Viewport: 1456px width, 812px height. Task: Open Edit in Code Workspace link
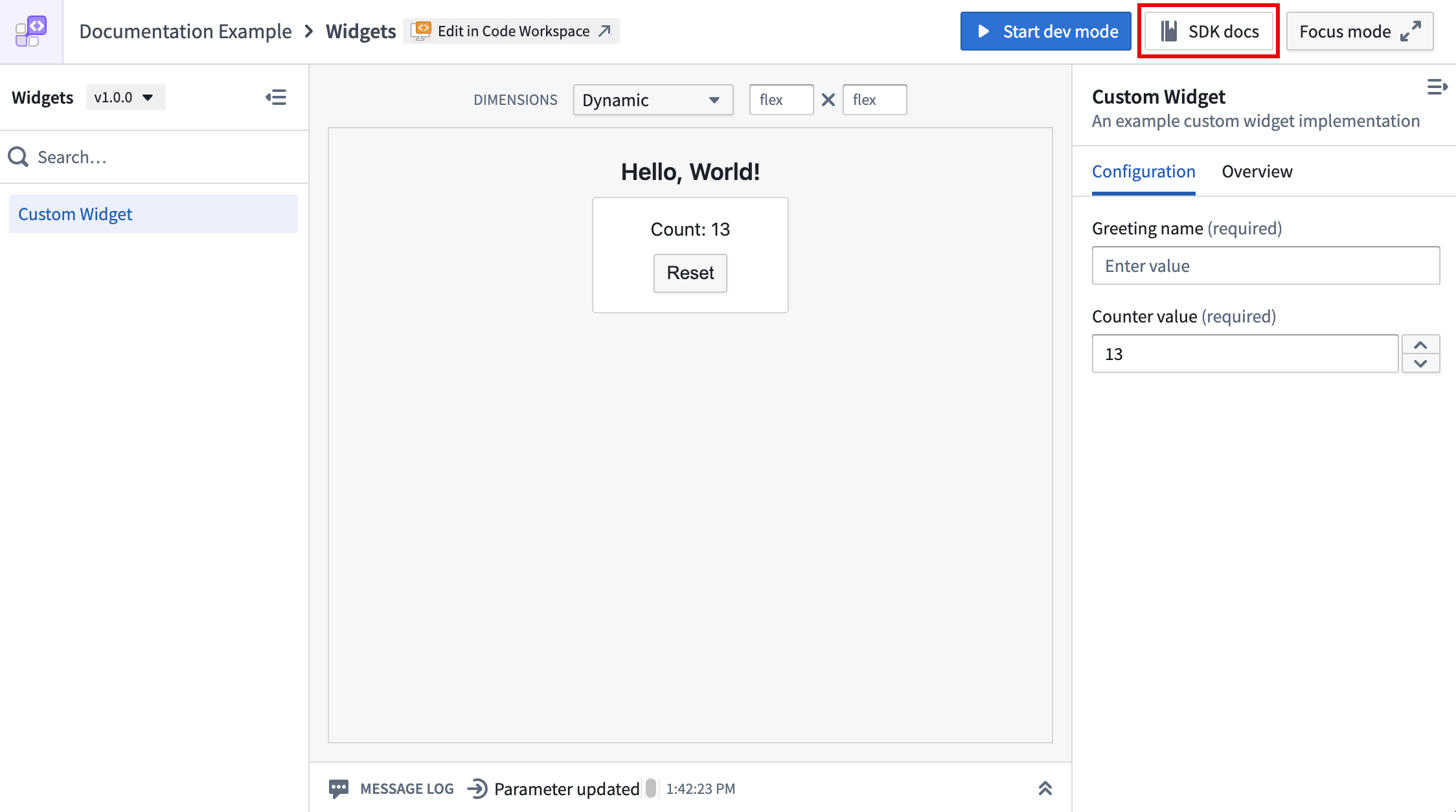(512, 31)
